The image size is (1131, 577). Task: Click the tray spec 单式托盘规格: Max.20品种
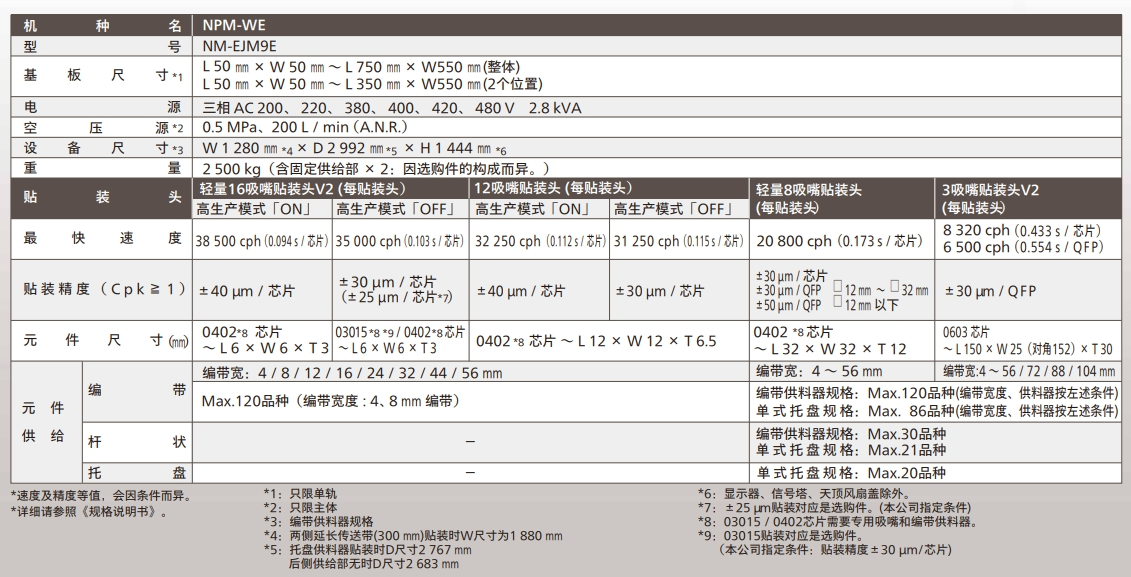(x=850, y=473)
